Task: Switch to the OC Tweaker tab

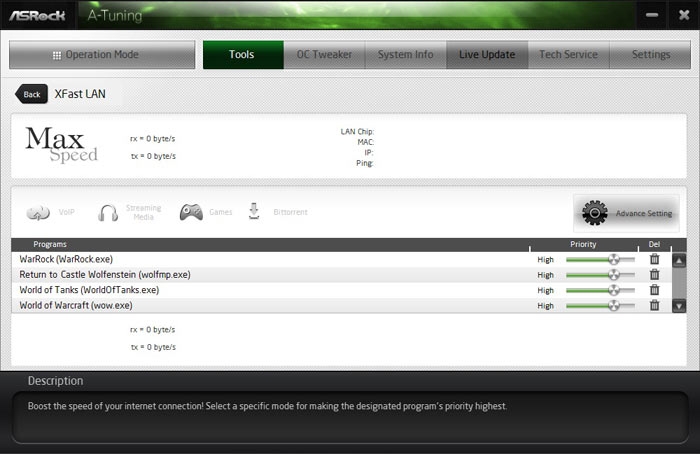Action: (325, 54)
